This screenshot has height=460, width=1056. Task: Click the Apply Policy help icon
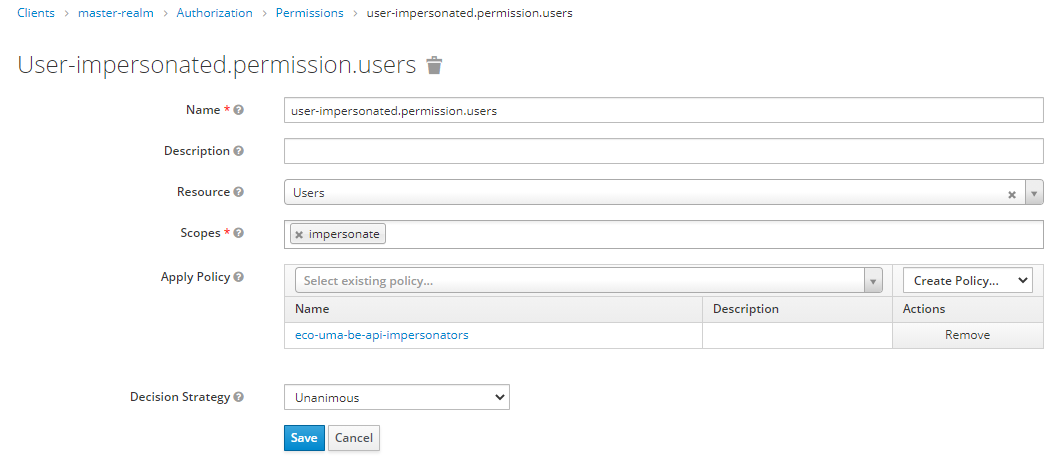click(239, 277)
